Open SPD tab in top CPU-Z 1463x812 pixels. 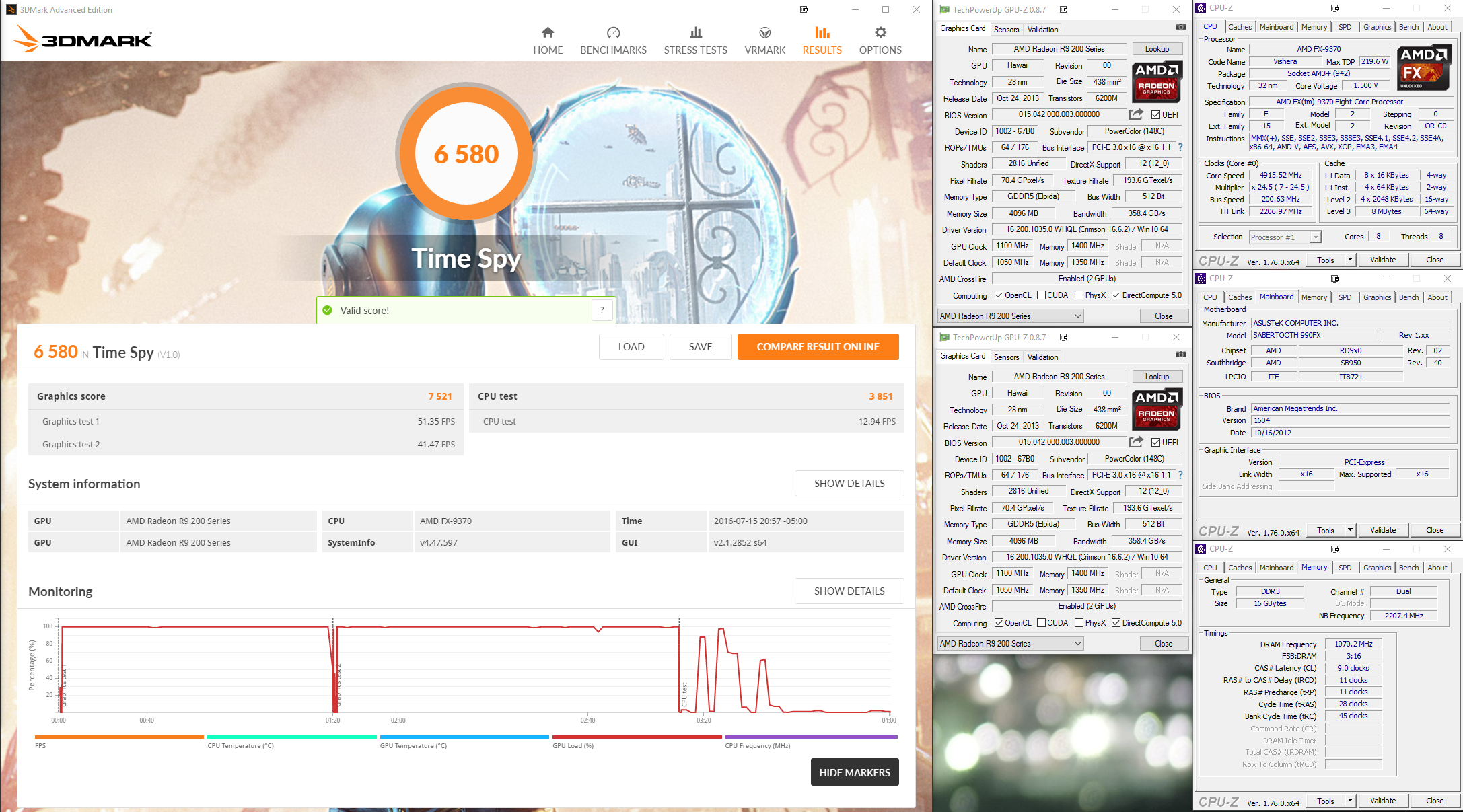point(1345,27)
